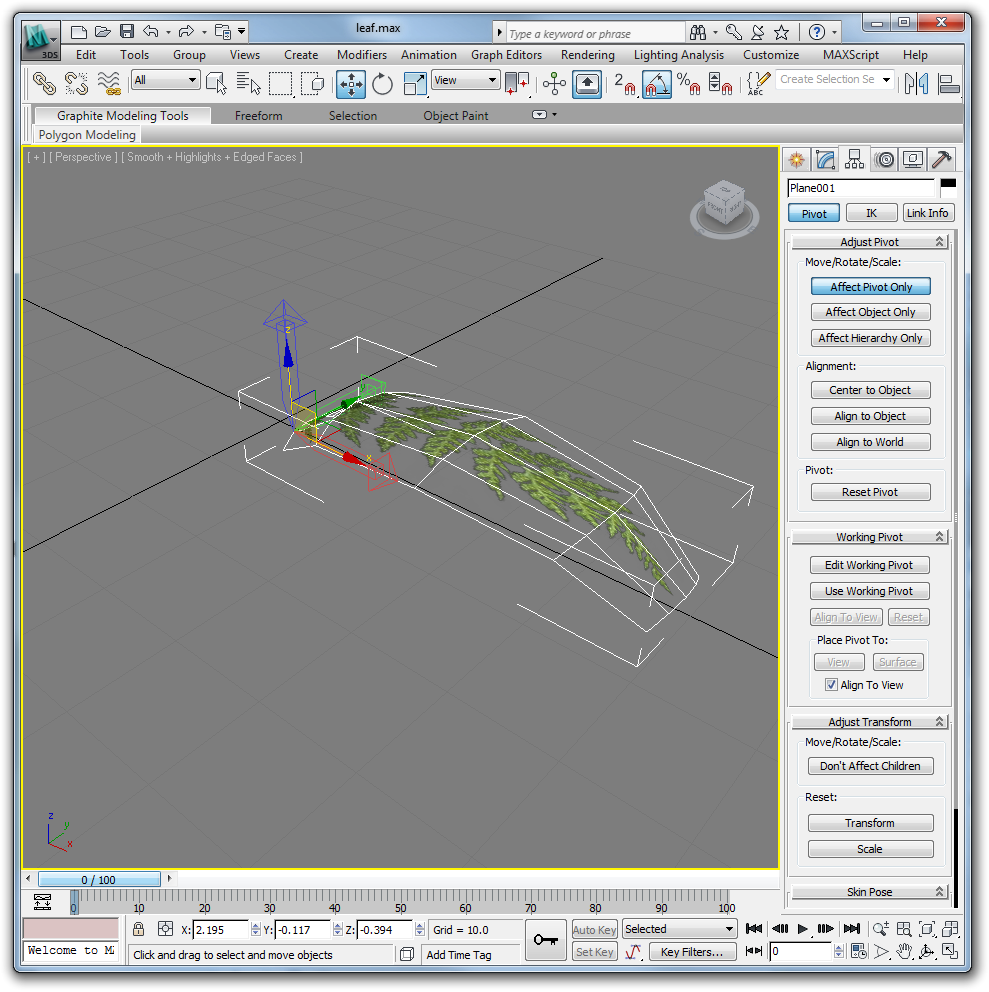989x992 pixels.
Task: Open the Create command panel tab
Action: coord(796,159)
